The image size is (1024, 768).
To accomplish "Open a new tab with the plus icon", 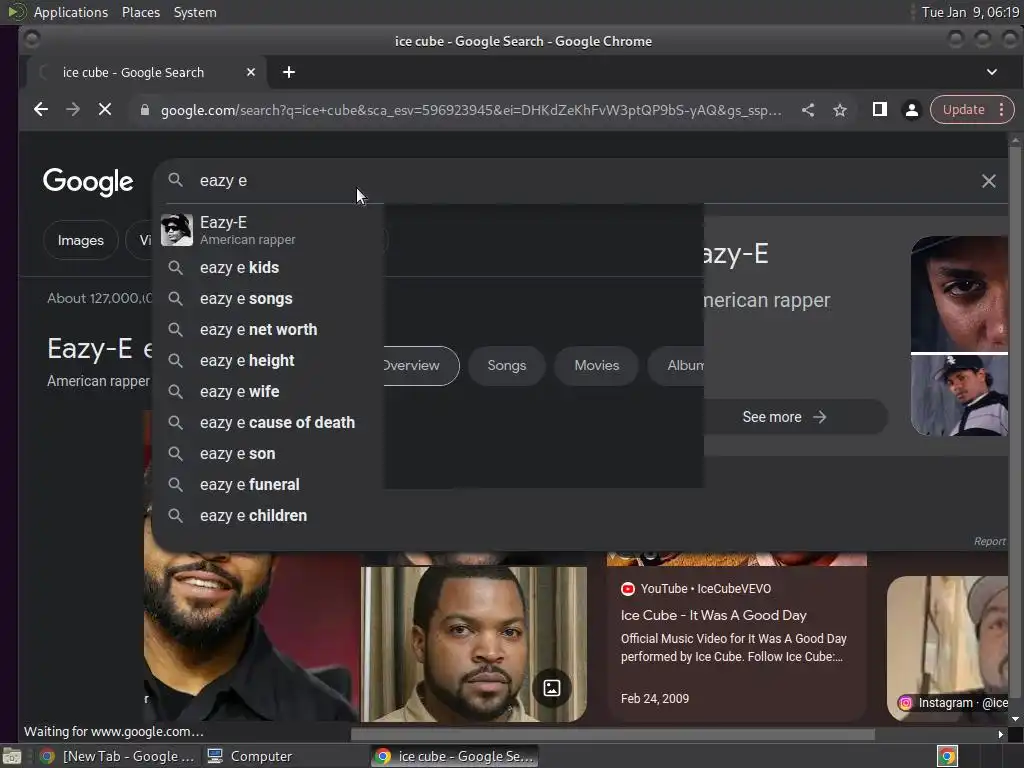I will pos(289,72).
